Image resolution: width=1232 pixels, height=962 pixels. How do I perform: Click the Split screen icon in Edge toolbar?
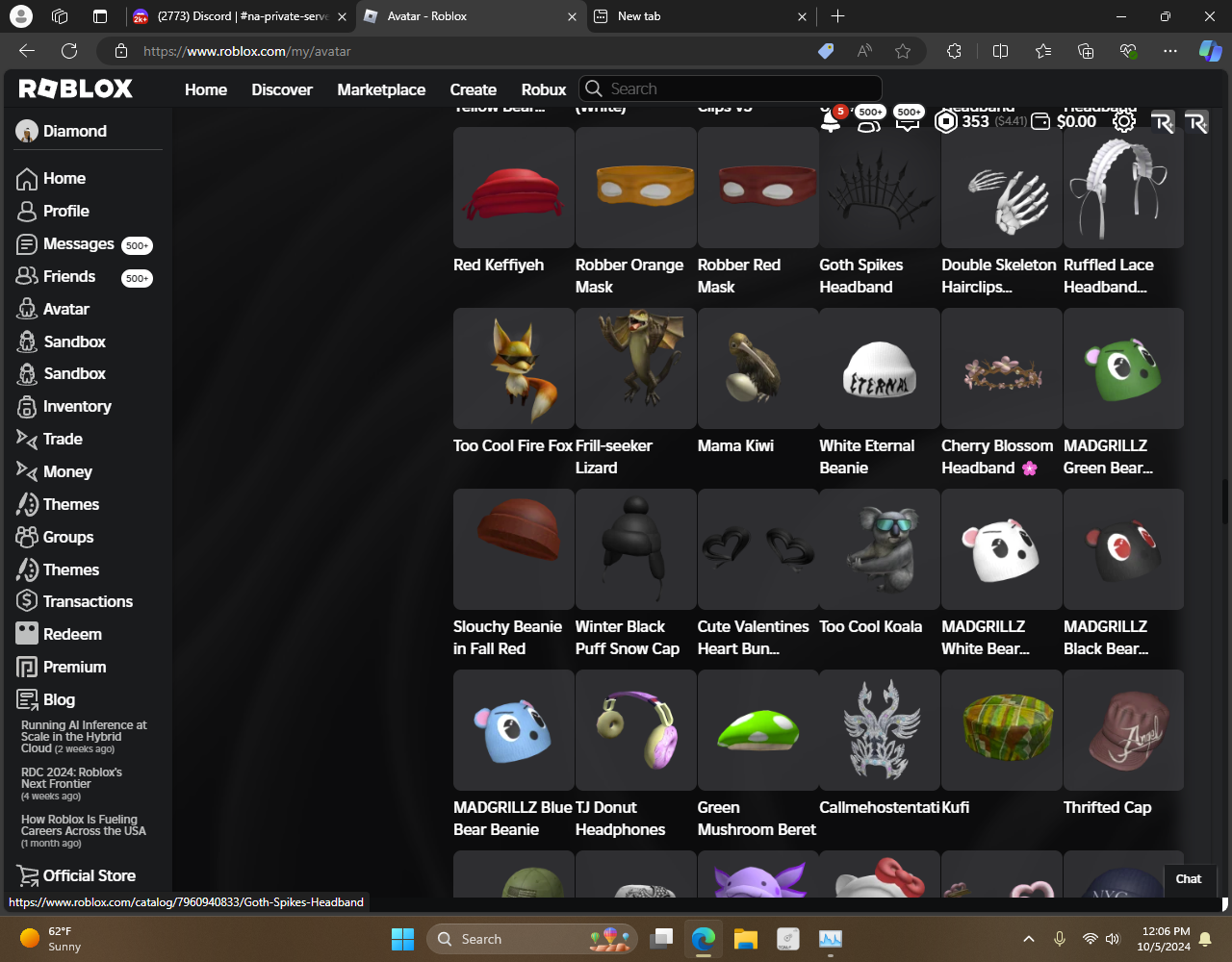click(x=1000, y=51)
